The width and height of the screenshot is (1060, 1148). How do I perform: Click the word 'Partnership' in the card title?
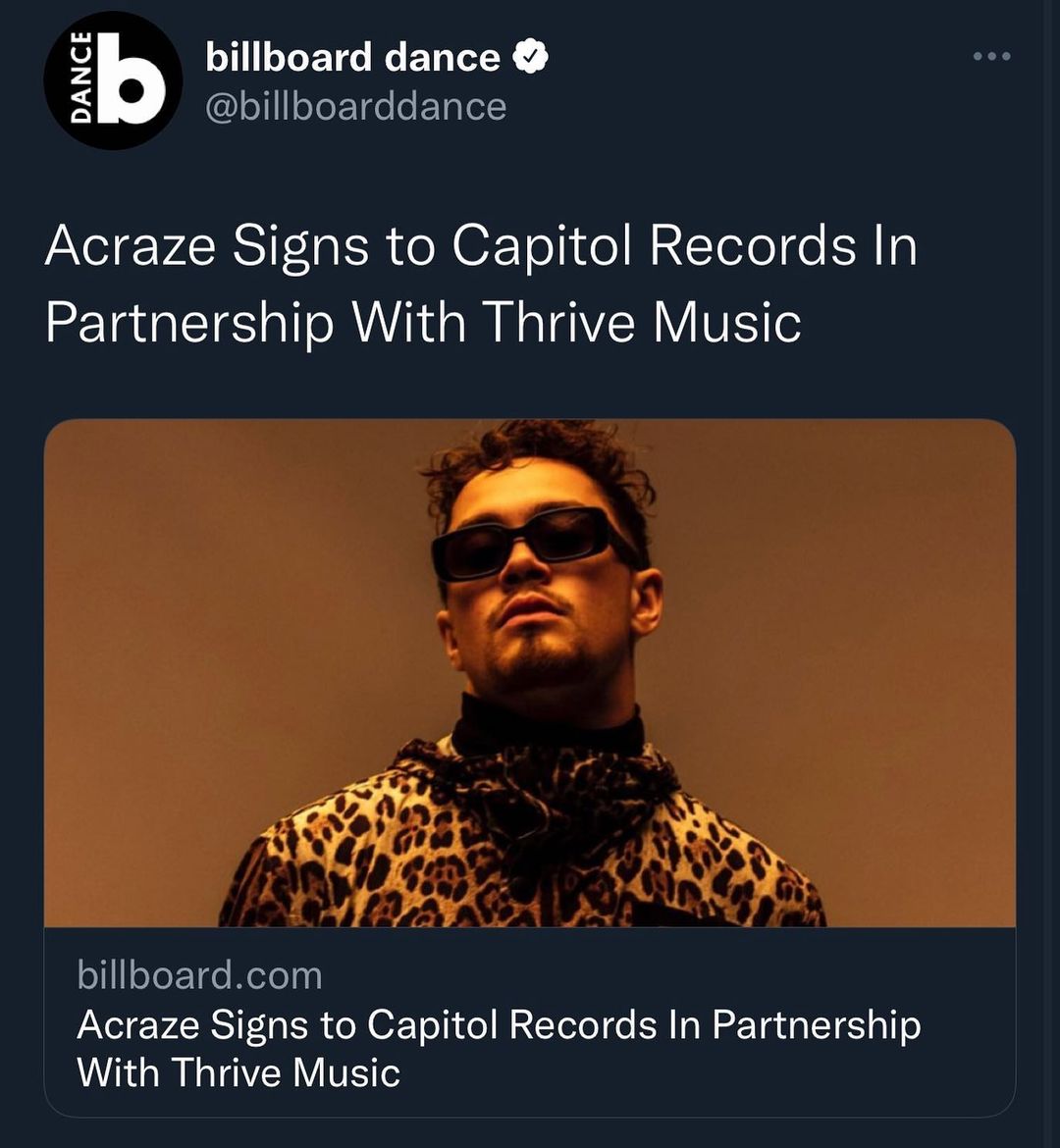click(x=816, y=1024)
